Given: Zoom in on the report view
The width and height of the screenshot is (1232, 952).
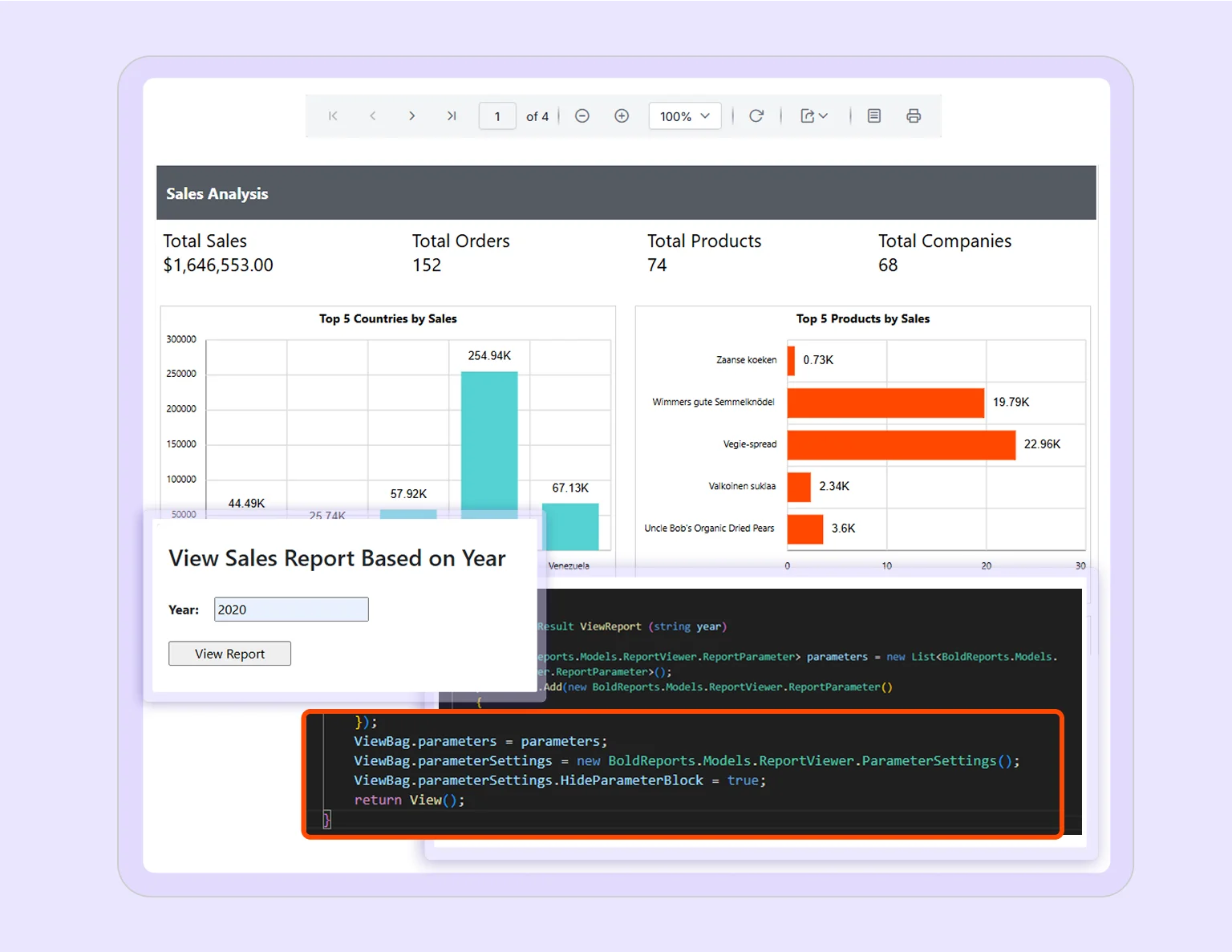Looking at the screenshot, I should pos(622,115).
